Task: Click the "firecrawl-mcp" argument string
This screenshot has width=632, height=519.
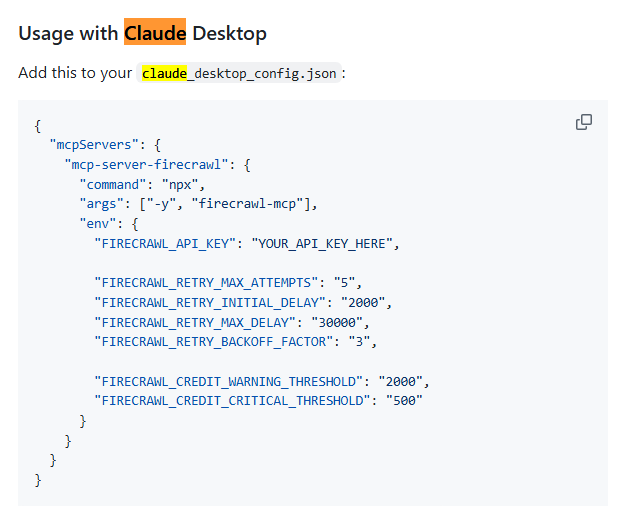Action: [259, 204]
